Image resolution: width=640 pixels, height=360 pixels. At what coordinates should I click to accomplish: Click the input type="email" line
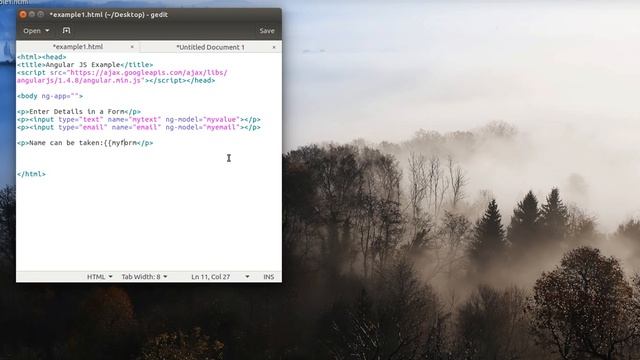click(138, 127)
